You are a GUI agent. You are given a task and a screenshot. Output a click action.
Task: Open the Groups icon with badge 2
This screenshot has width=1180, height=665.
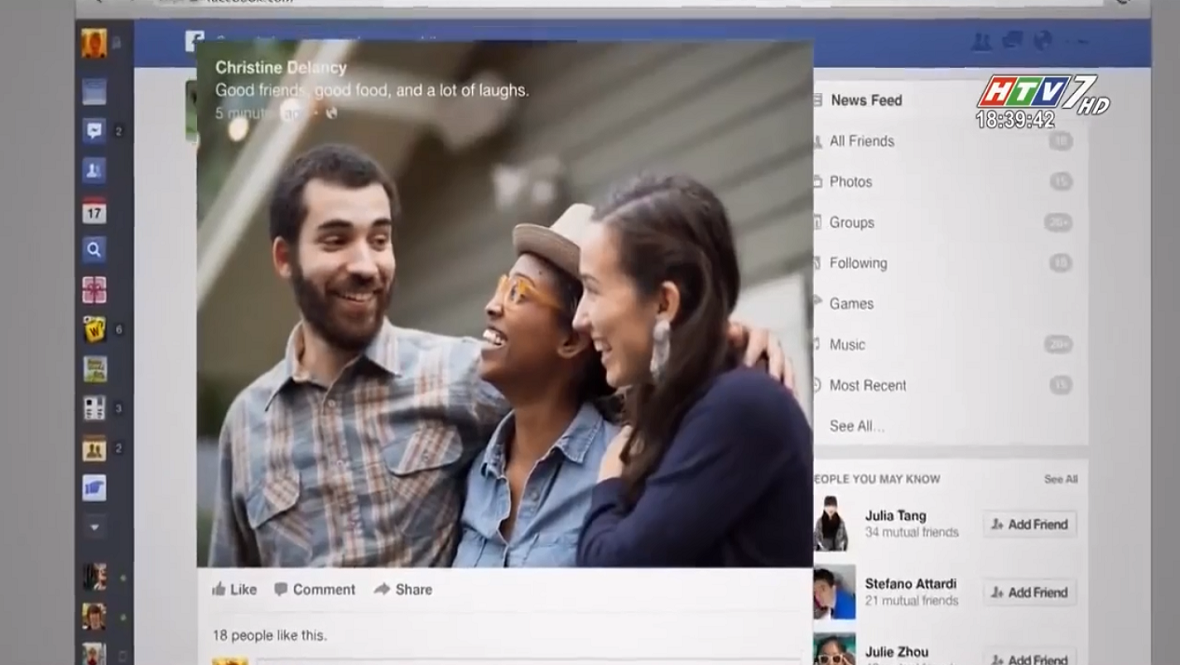[94, 448]
